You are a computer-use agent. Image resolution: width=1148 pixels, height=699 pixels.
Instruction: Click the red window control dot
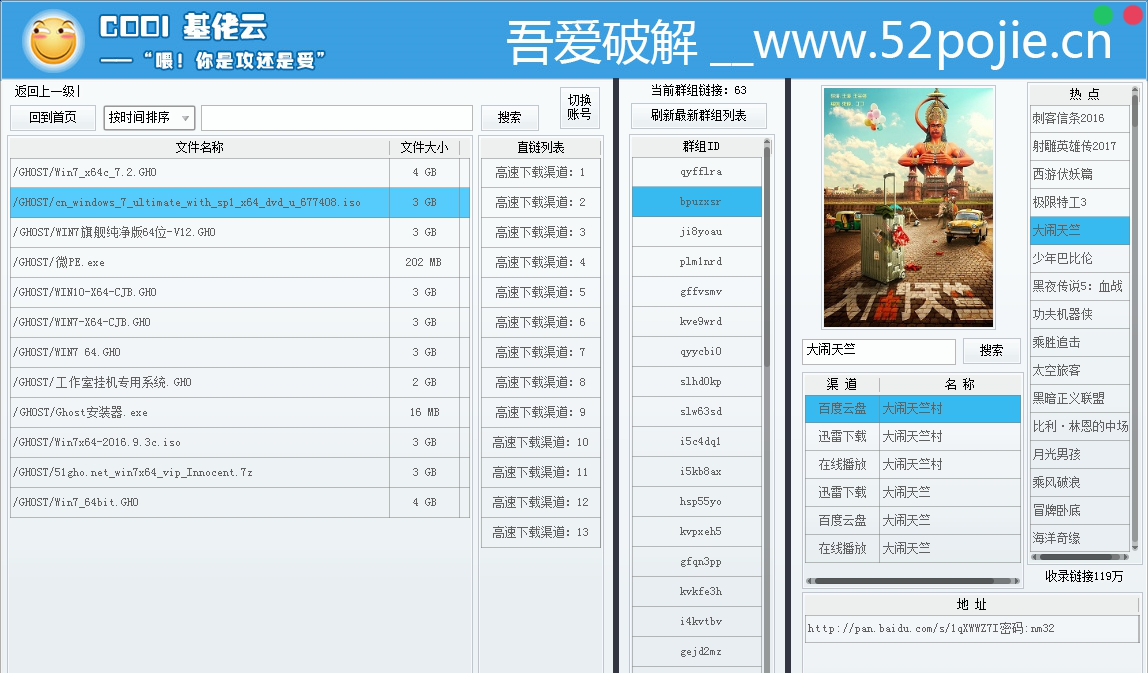point(1135,15)
